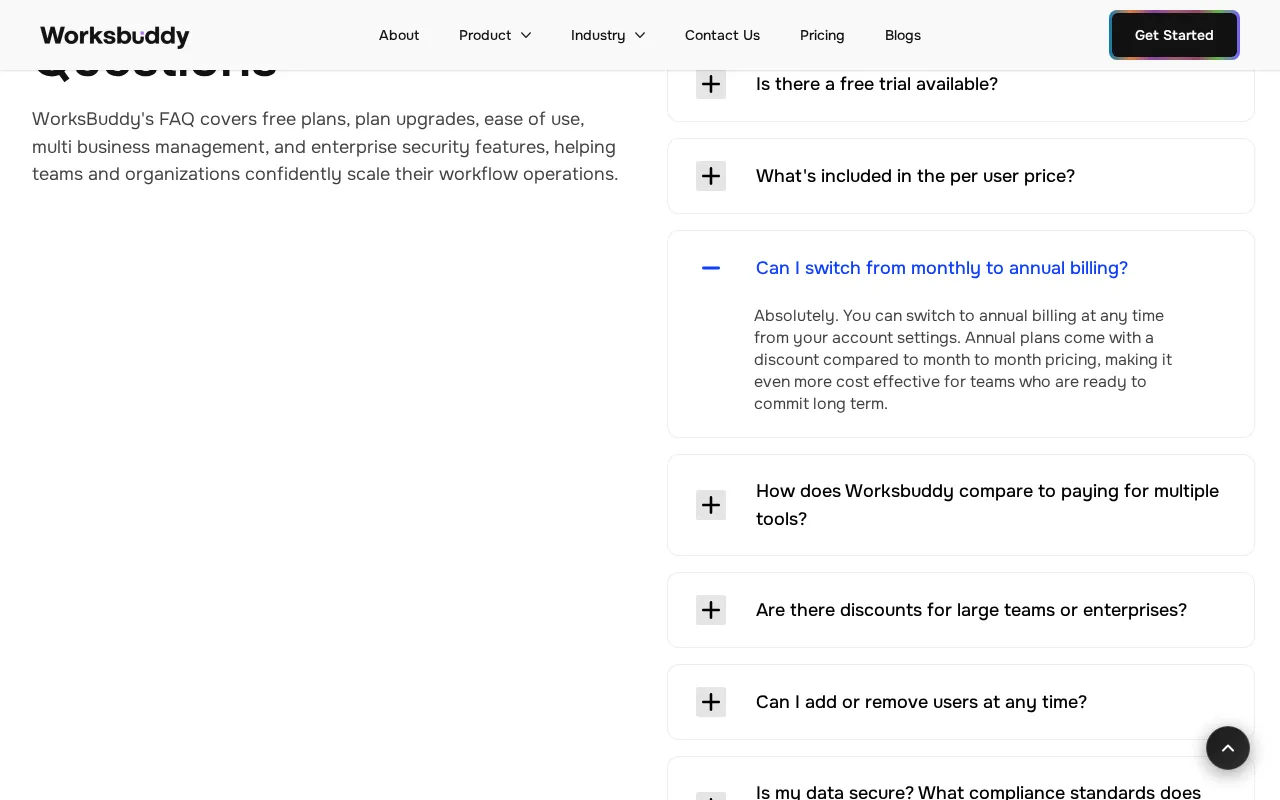
Task: Open the About page
Action: 399,35
